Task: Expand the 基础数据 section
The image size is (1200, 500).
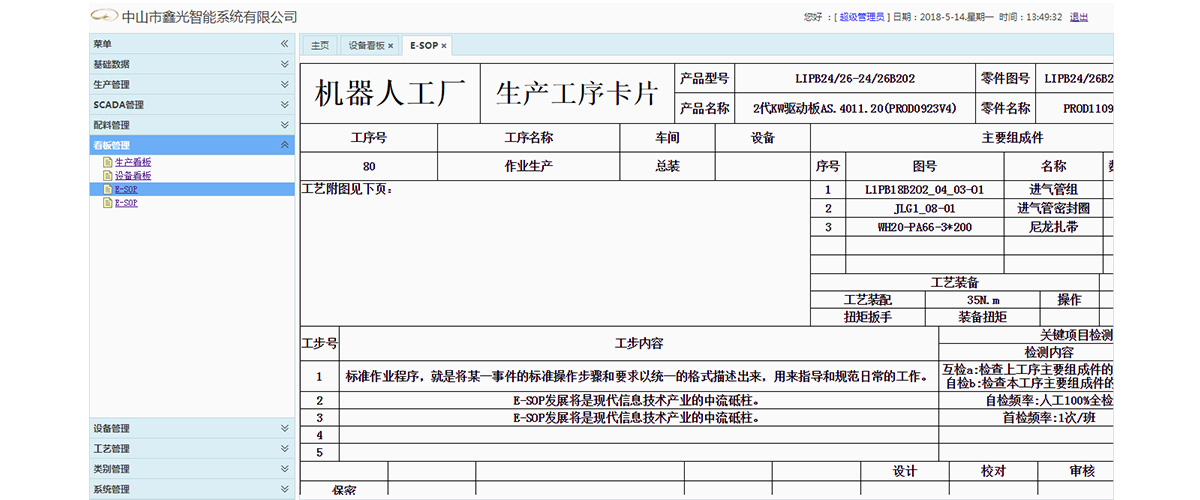Action: pos(285,64)
